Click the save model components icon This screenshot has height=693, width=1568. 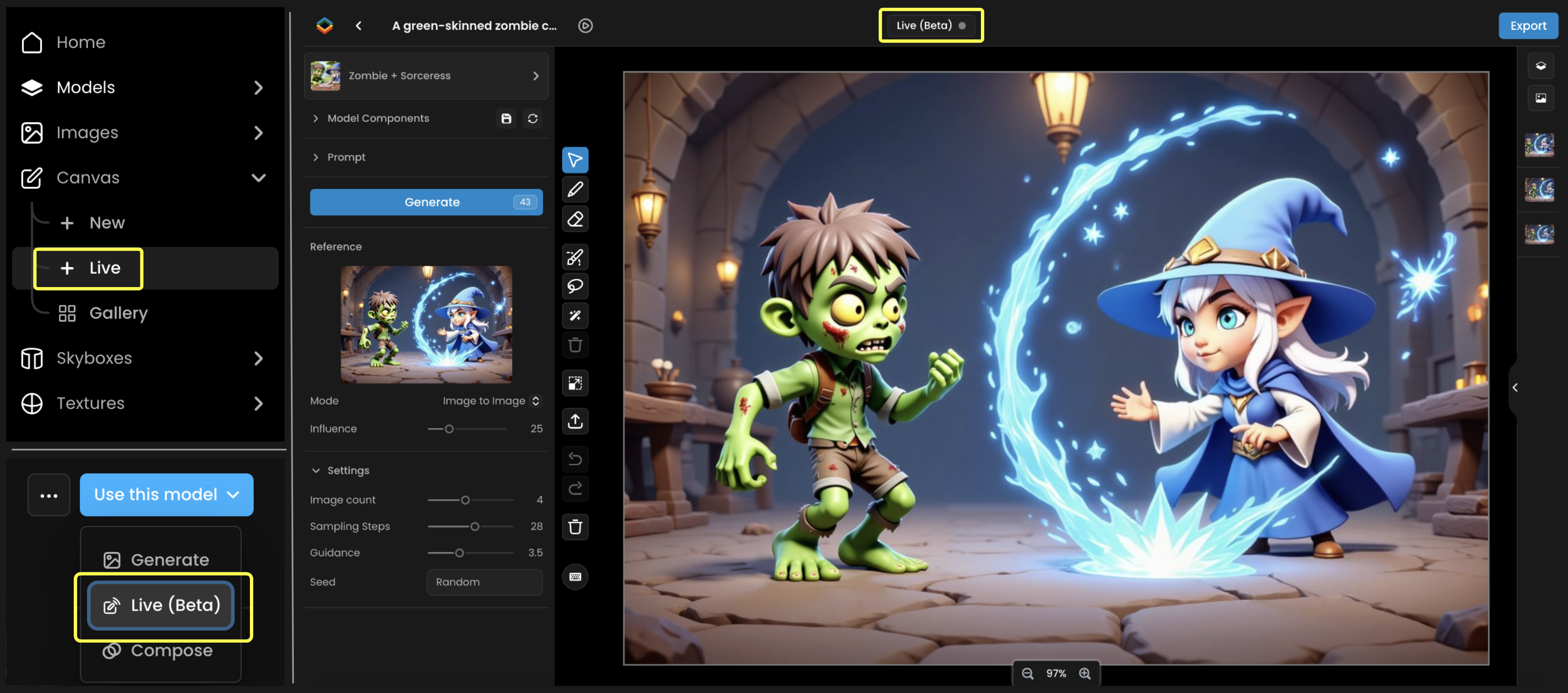click(x=506, y=118)
